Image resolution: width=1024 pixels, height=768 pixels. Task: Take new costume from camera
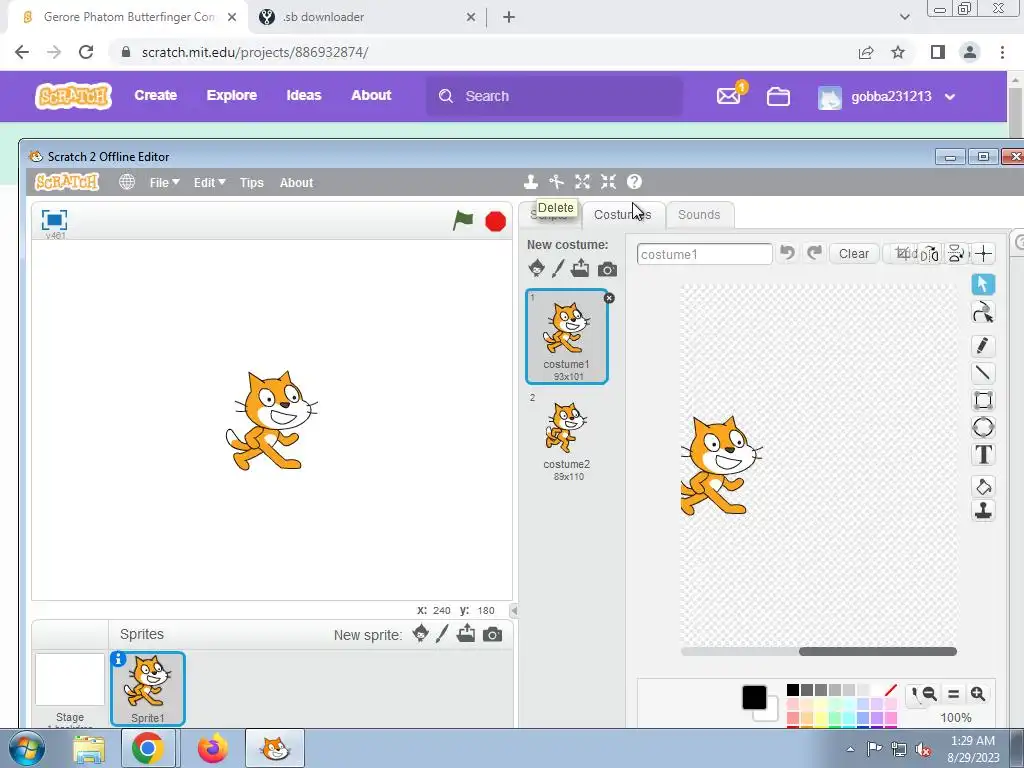click(607, 269)
